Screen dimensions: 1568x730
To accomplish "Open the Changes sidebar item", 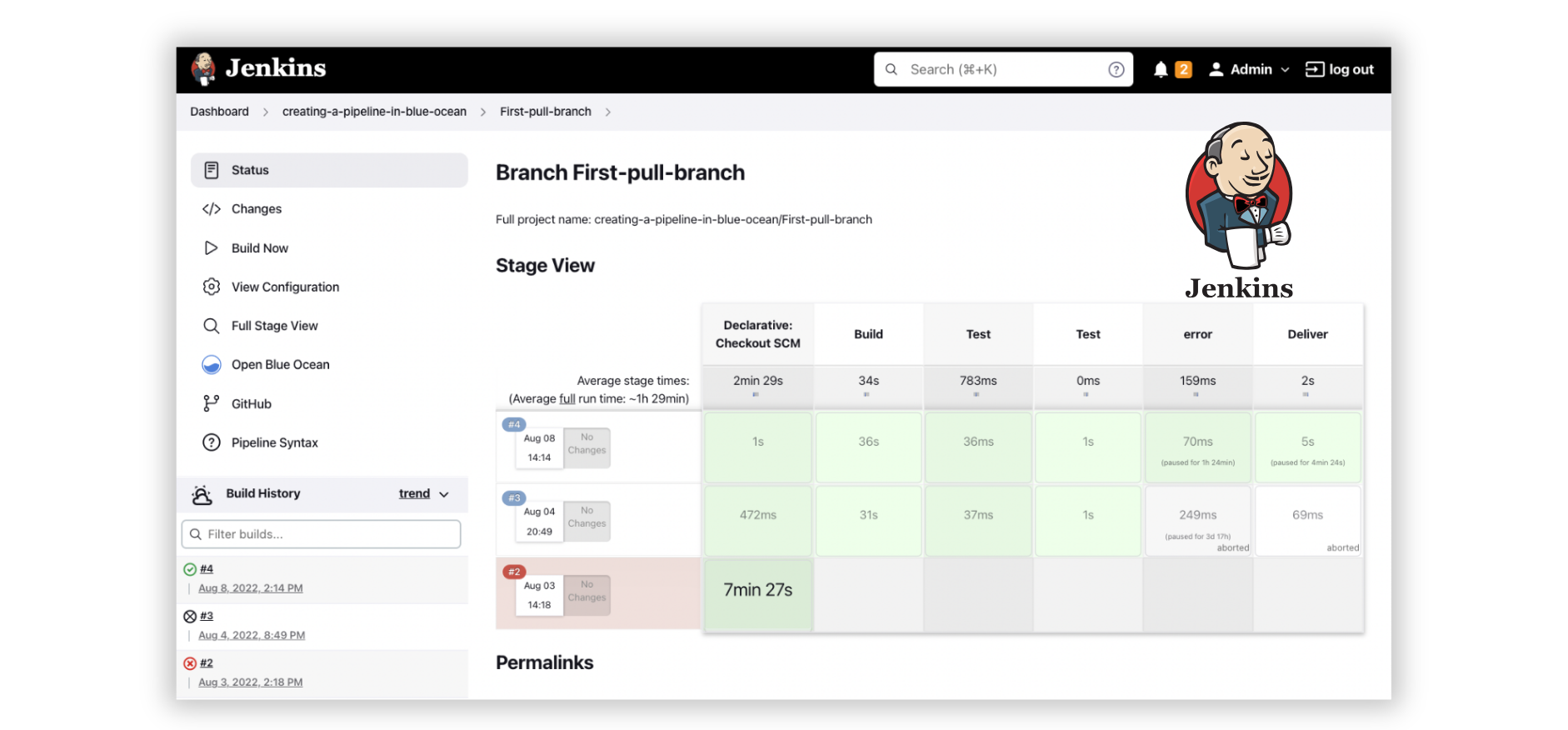I will pos(257,209).
